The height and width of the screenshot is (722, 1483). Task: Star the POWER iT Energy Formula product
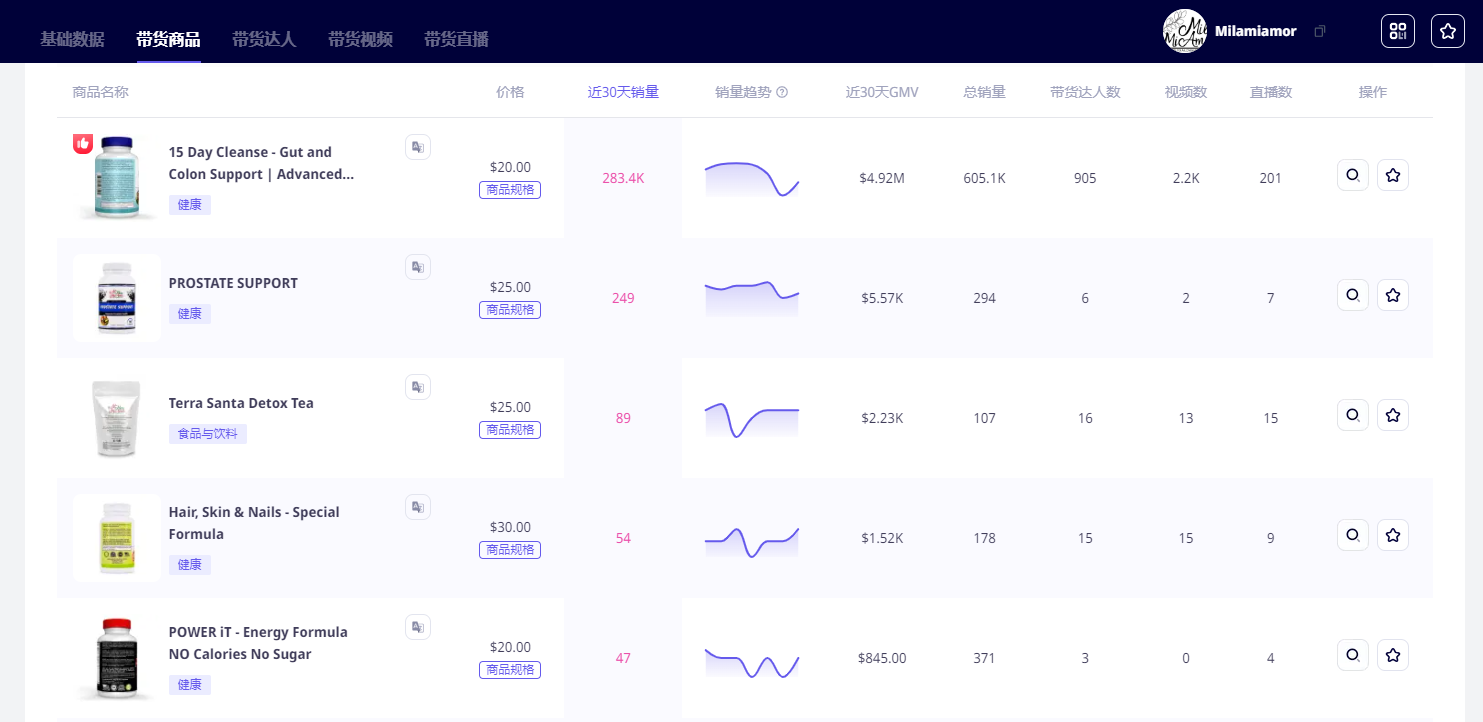point(1392,655)
